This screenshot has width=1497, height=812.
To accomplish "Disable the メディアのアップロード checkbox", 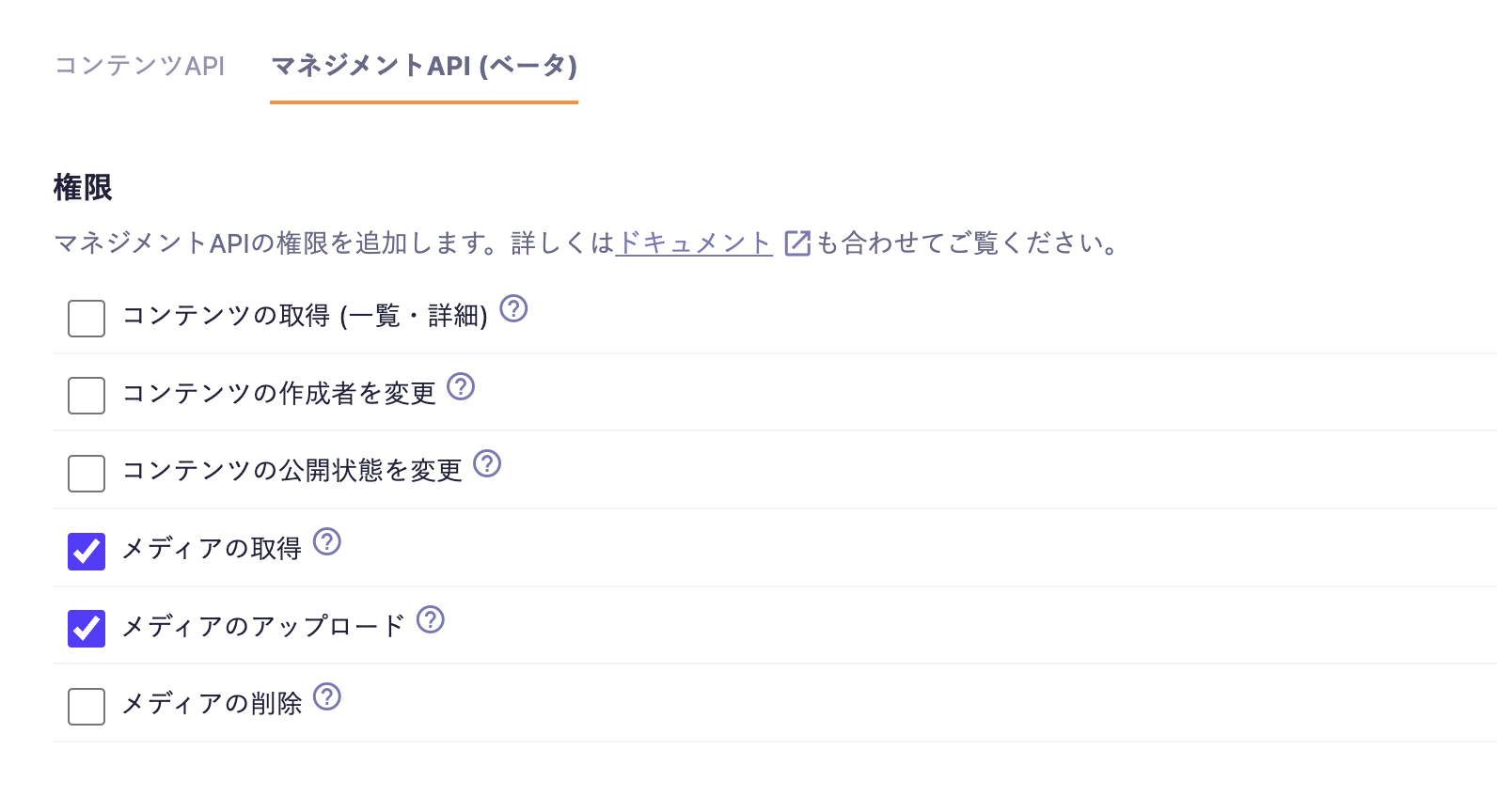I will (87, 629).
